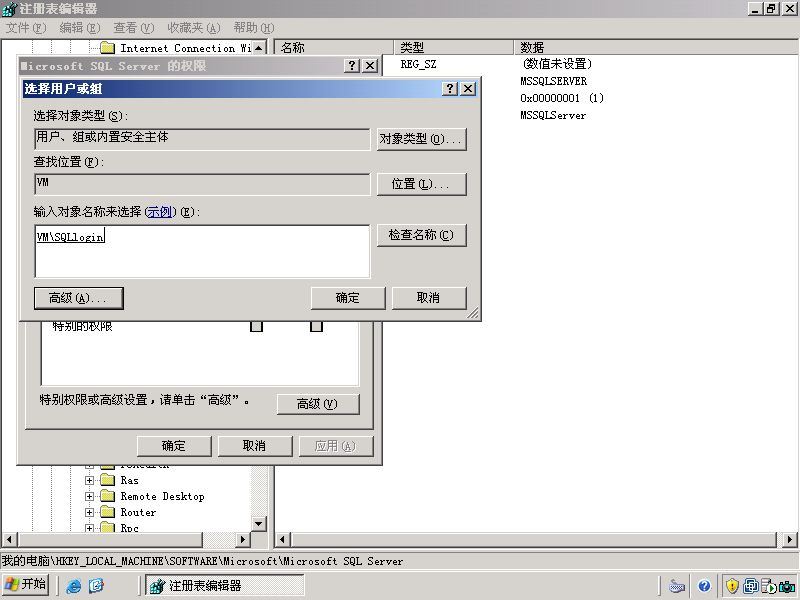The height and width of the screenshot is (600, 800).
Task: Click registry editor title bar icon
Action: pyautogui.click(x=9, y=9)
